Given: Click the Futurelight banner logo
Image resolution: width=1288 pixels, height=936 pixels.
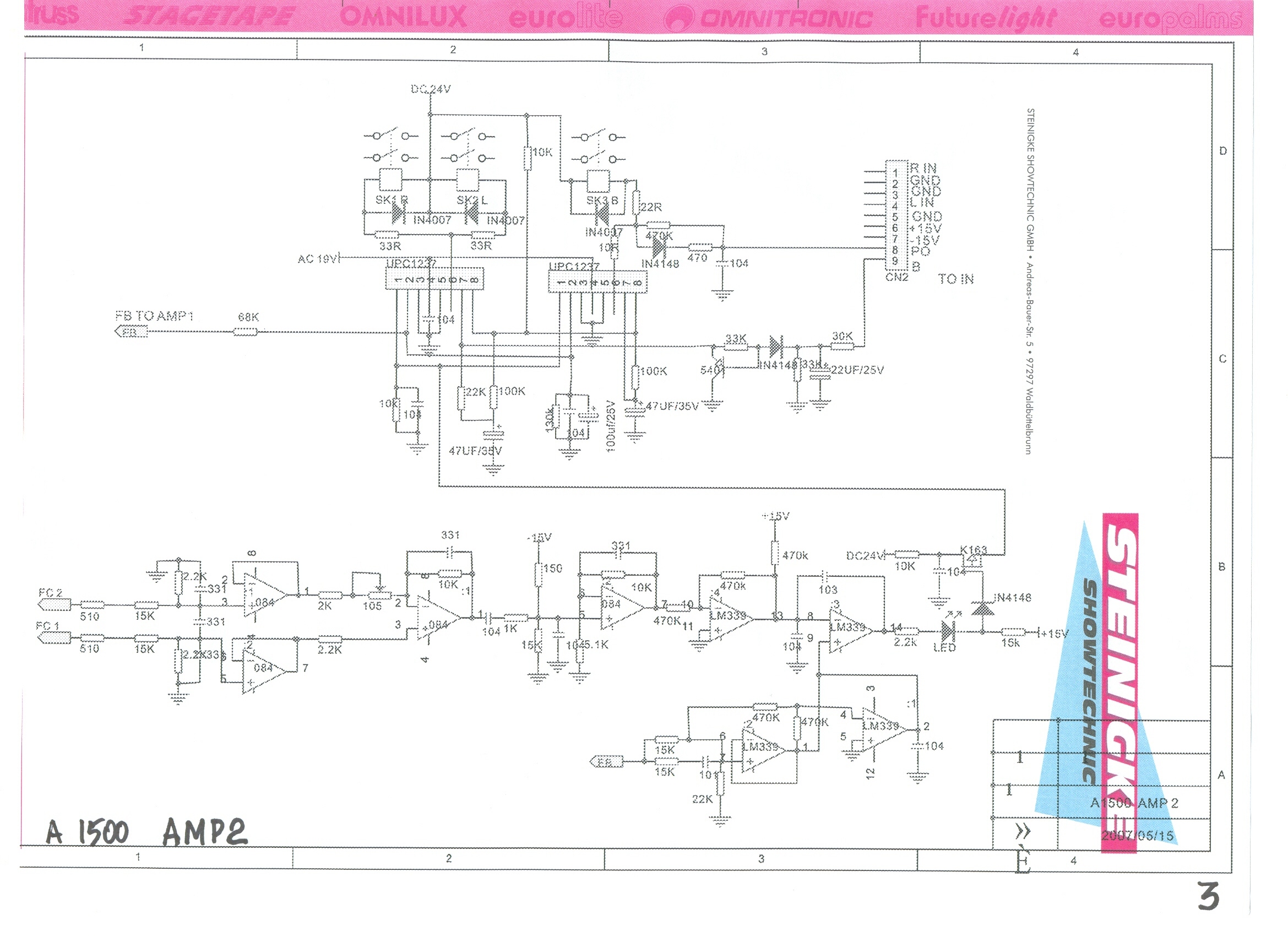Looking at the screenshot, I should point(986,18).
